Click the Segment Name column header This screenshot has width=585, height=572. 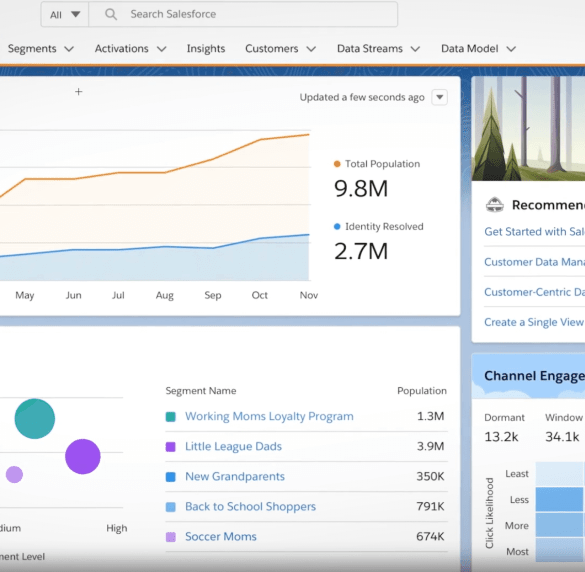201,391
